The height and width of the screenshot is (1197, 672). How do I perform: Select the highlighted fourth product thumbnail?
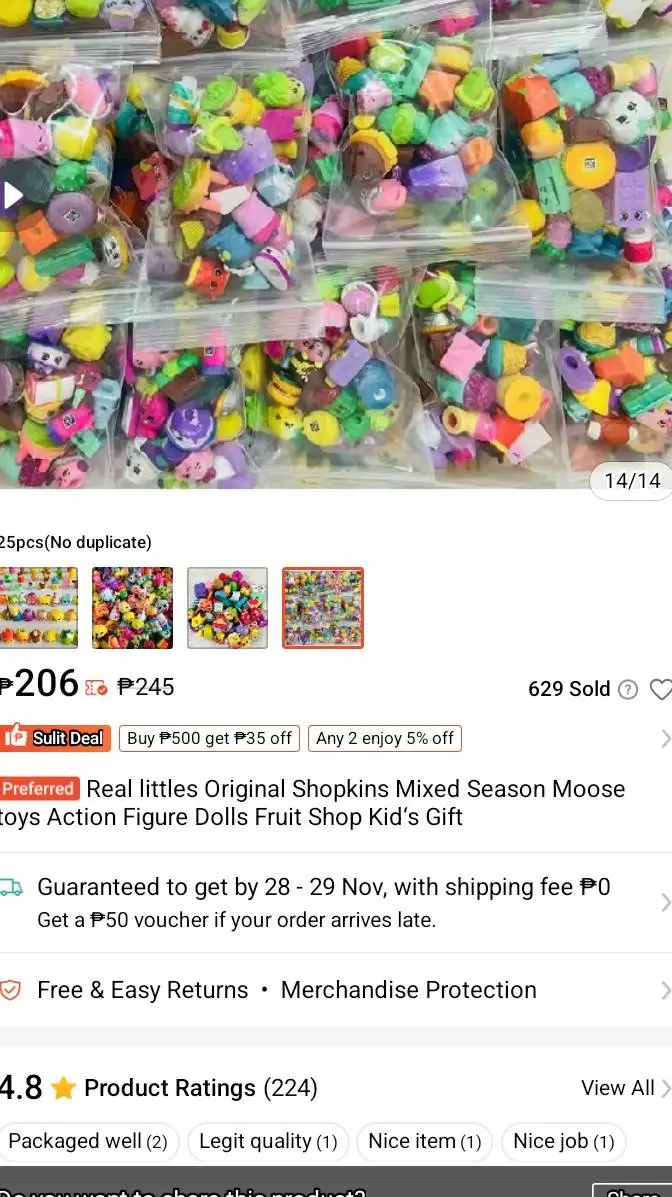point(323,608)
